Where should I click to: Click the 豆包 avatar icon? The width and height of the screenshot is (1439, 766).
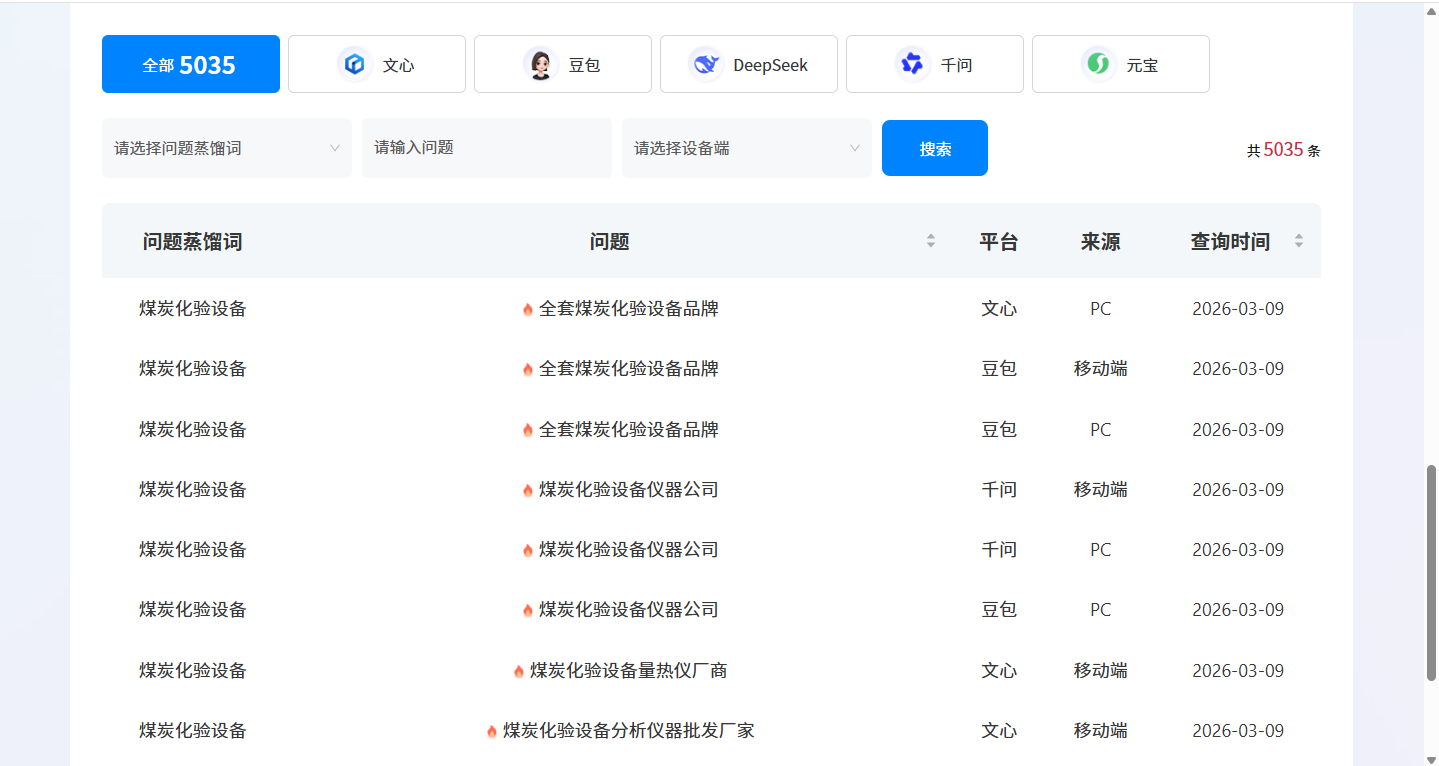click(540, 65)
